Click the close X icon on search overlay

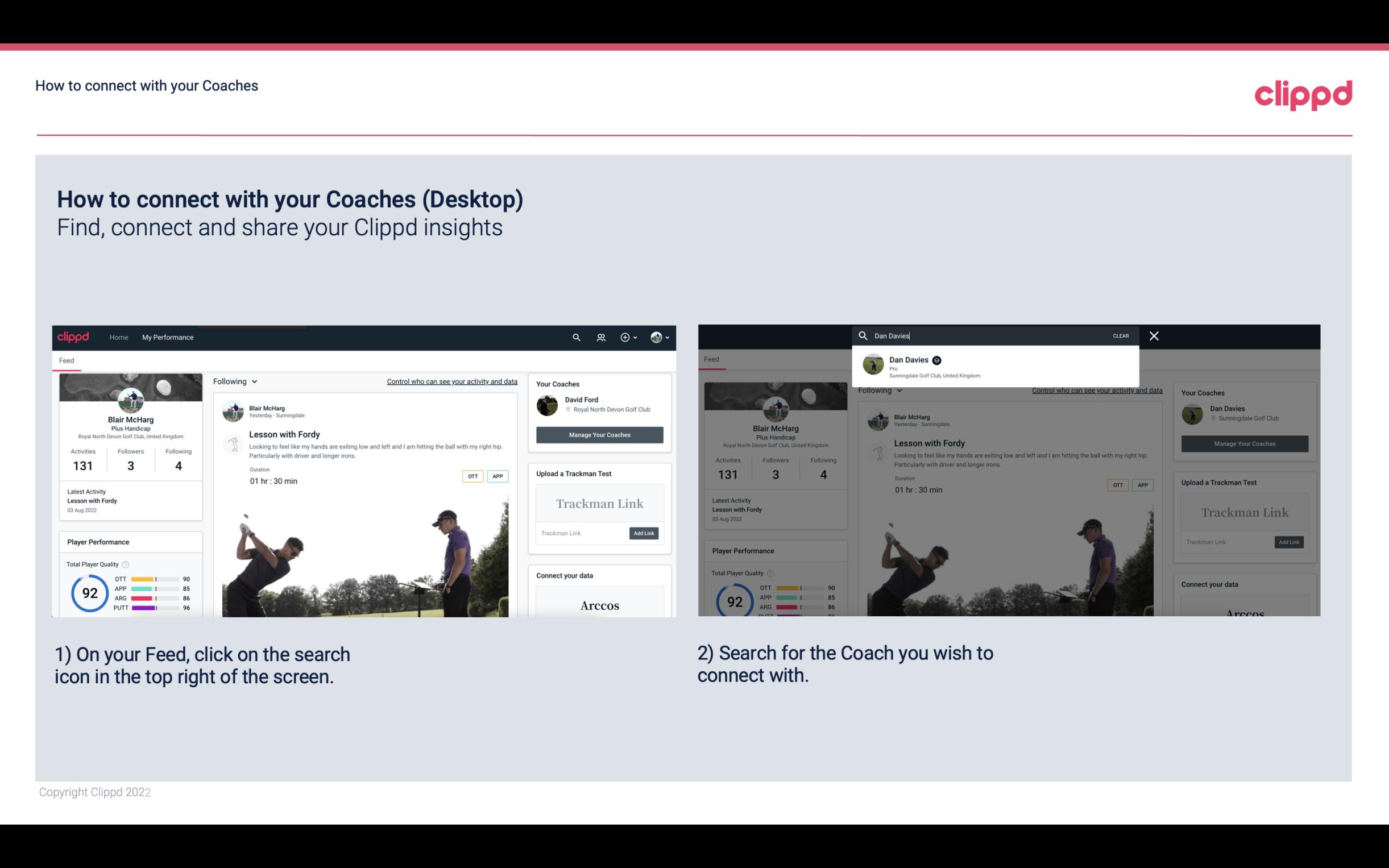point(1153,335)
